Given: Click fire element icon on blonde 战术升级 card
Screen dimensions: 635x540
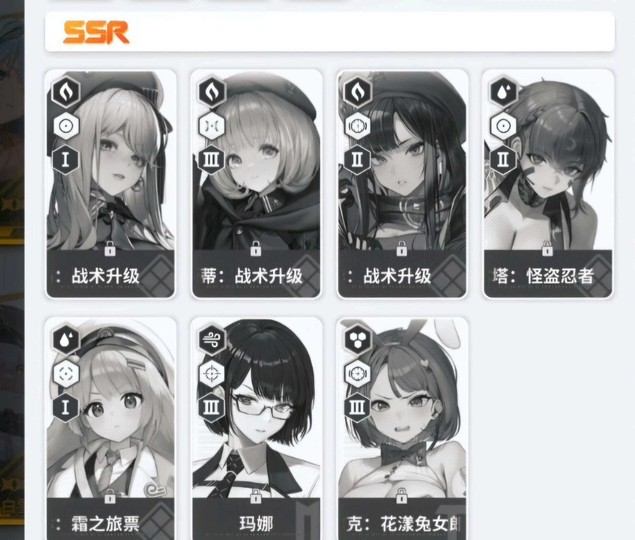Looking at the screenshot, I should [x=66, y=92].
